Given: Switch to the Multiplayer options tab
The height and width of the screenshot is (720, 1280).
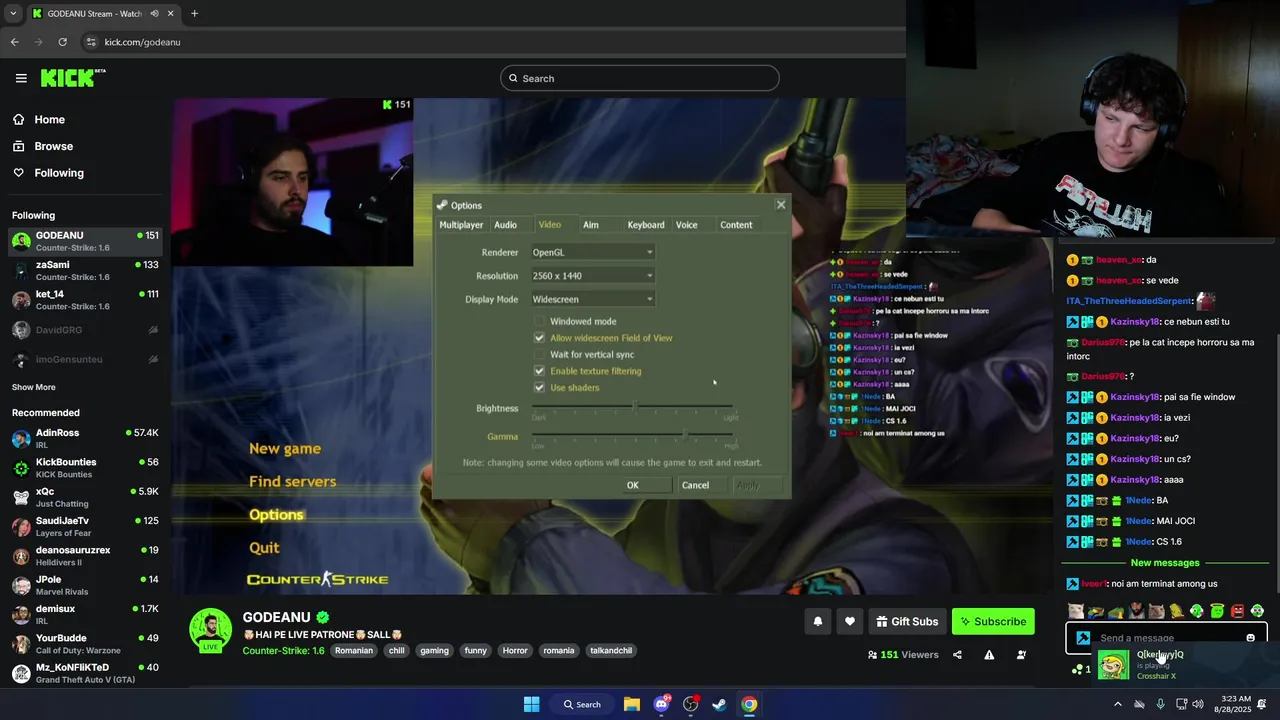Looking at the screenshot, I should click(x=461, y=225).
